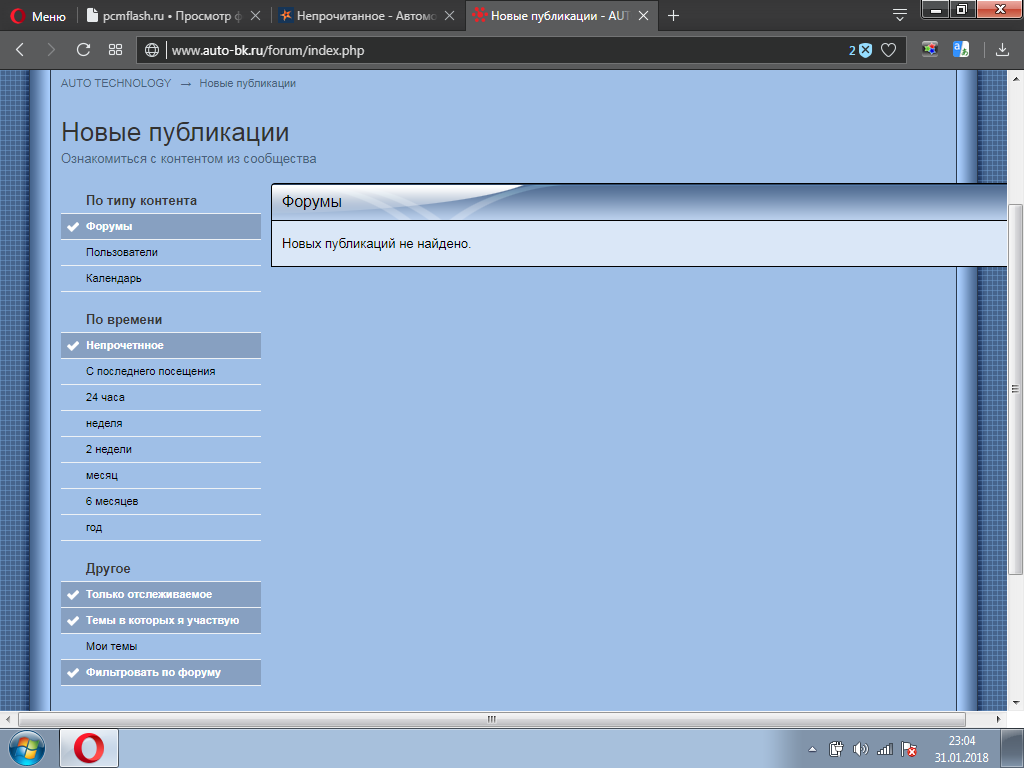The height and width of the screenshot is (768, 1024).
Task: Select the 24 часа time filter
Action: [x=161, y=398]
